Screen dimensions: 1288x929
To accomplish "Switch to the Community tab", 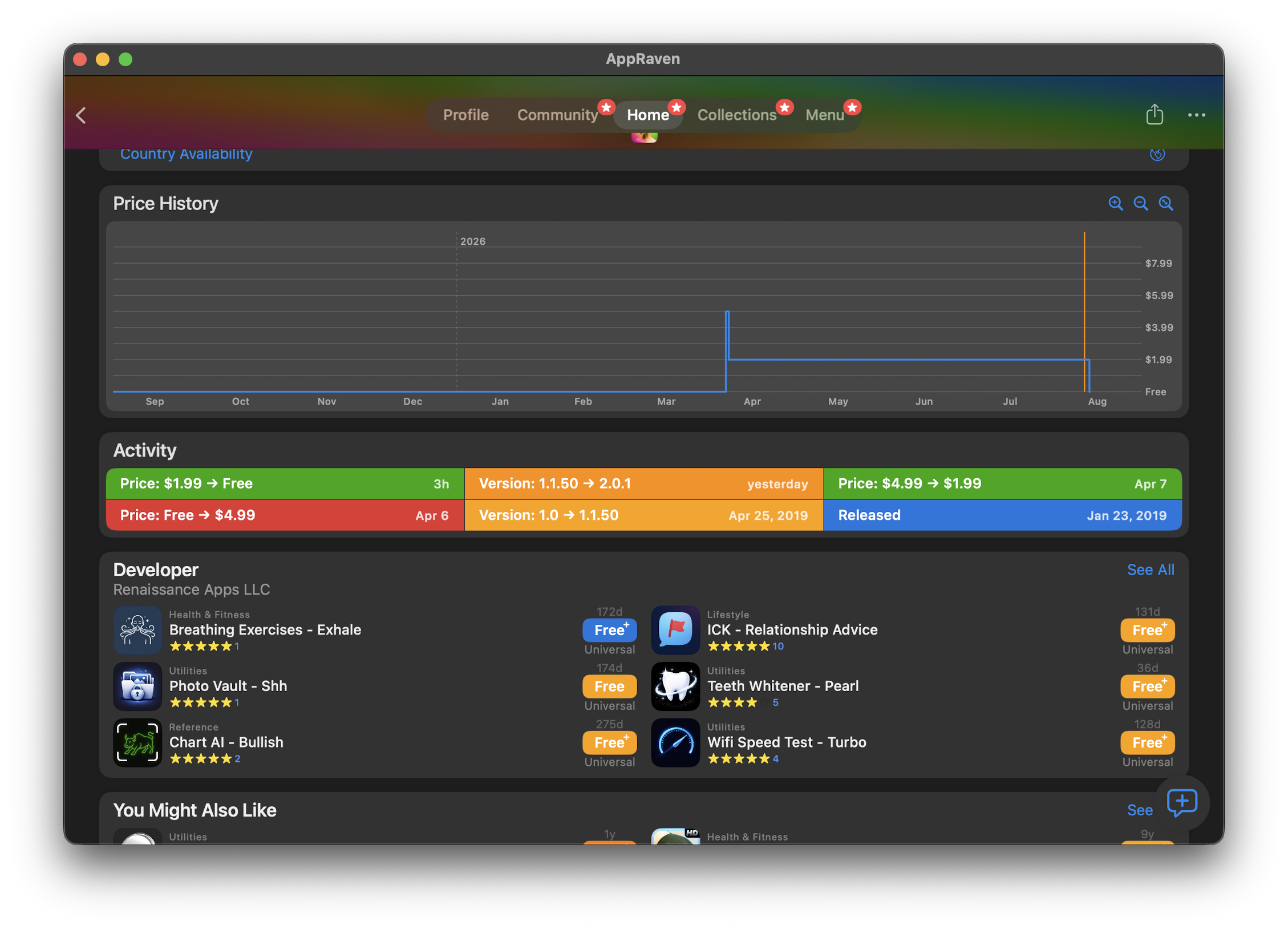I will pyautogui.click(x=557, y=115).
